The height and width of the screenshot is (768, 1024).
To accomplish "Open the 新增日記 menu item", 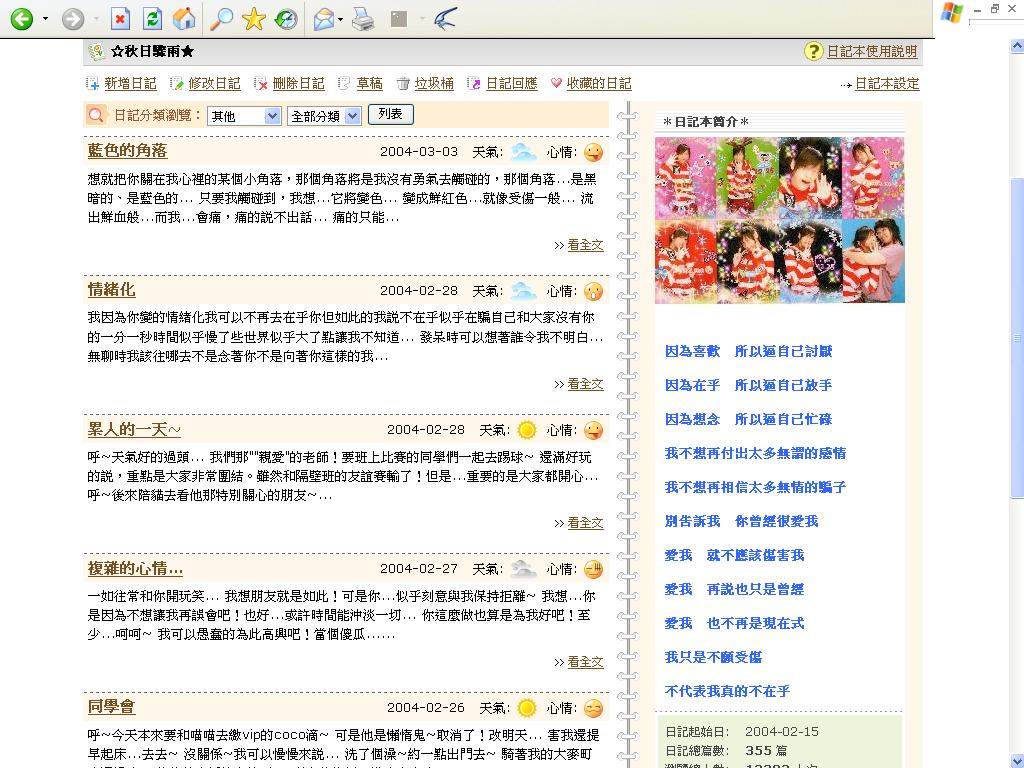I will pos(130,84).
